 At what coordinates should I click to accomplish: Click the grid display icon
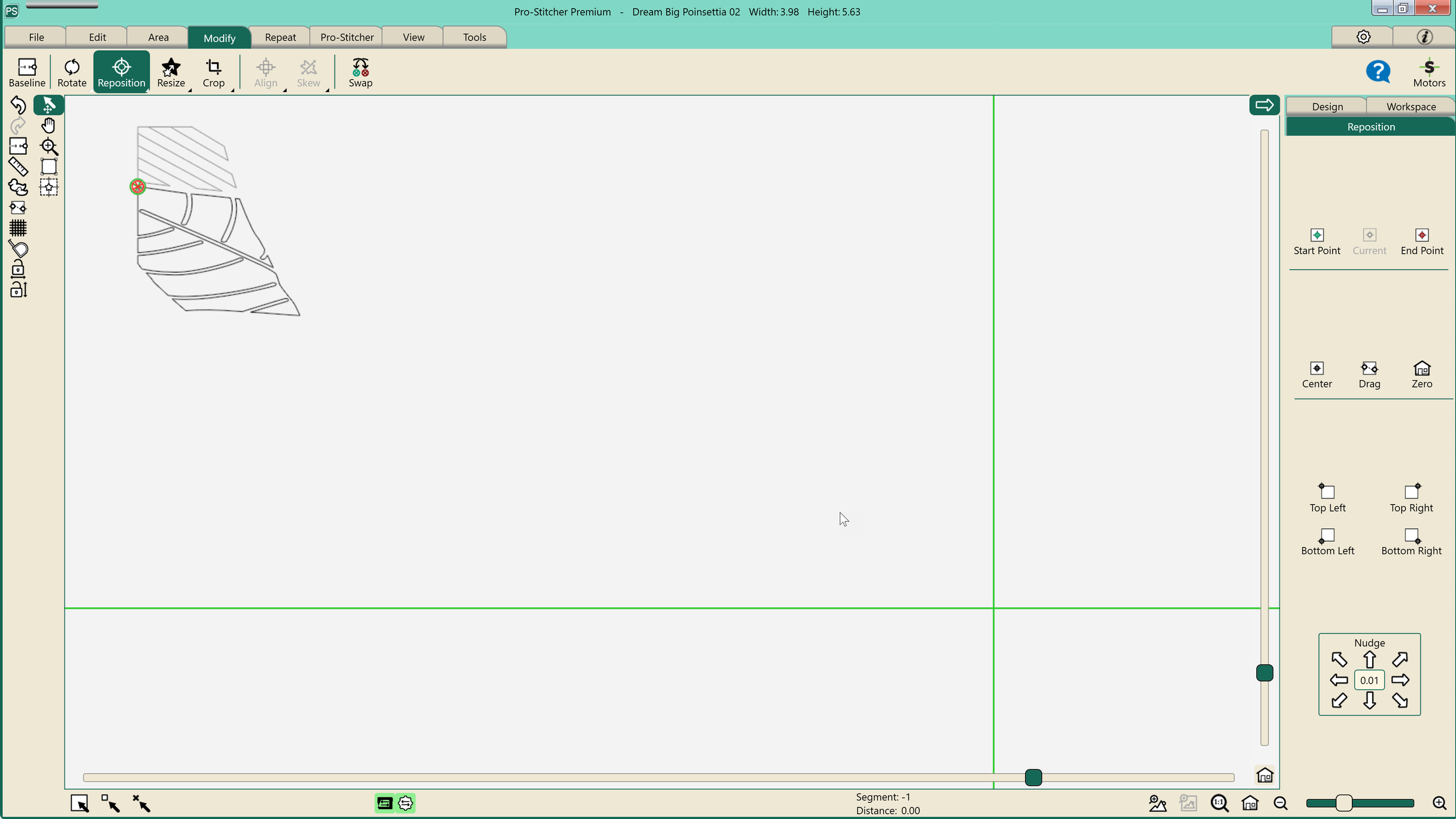18,228
